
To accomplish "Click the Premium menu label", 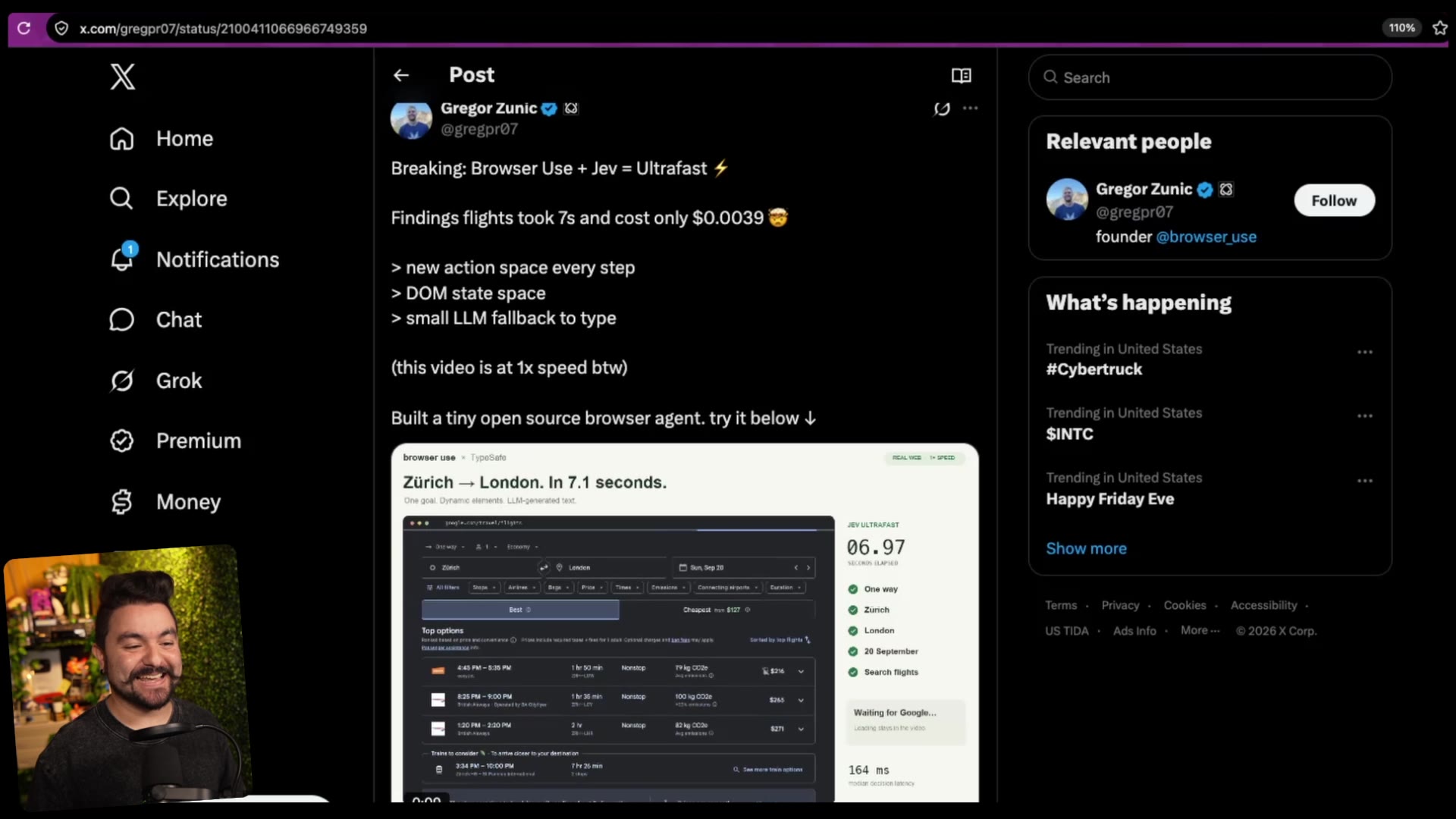I will tap(199, 441).
